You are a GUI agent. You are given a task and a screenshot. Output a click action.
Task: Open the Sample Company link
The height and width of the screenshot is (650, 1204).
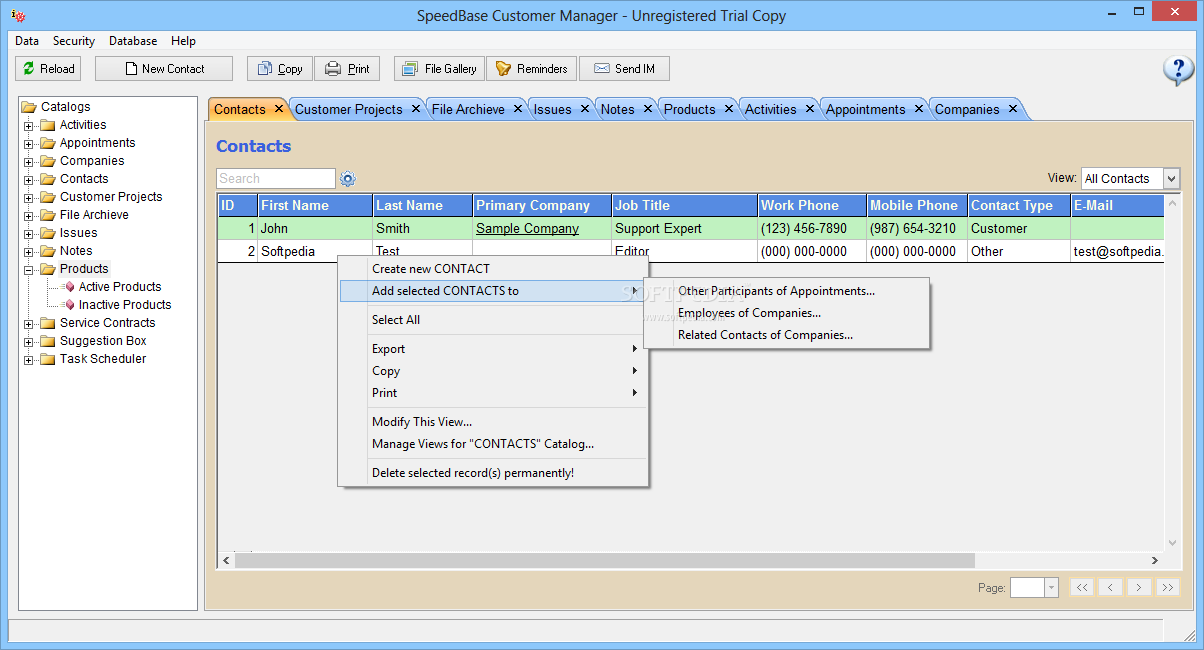pos(527,228)
